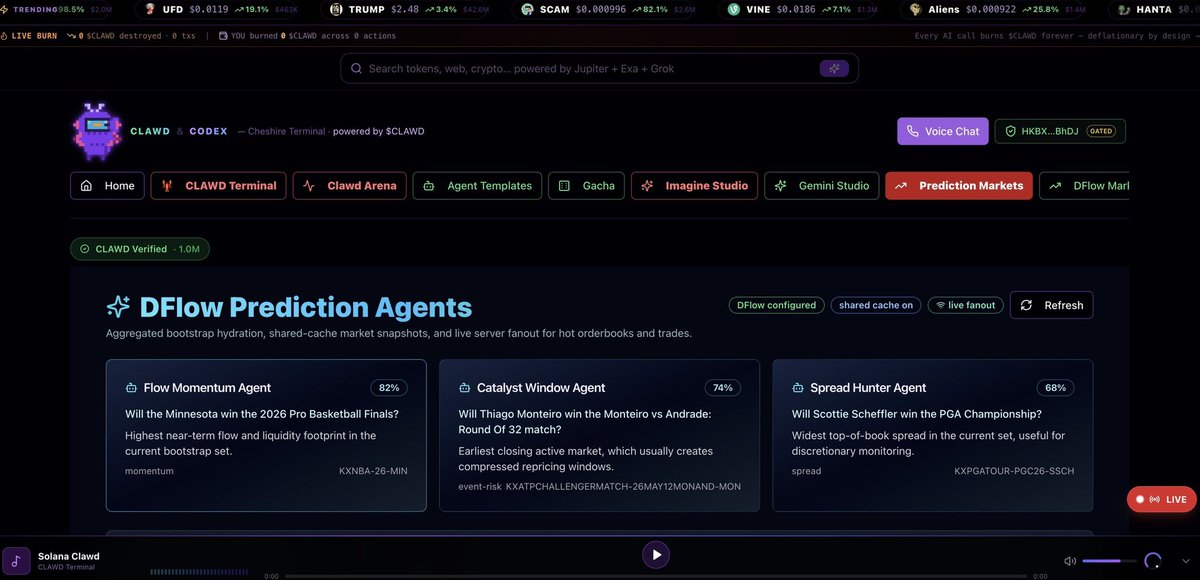Screen dimensions: 1200x580
Task: Click the KXPGATOUR-PGC26-SSCH market ticker
Action: [x=1014, y=471]
